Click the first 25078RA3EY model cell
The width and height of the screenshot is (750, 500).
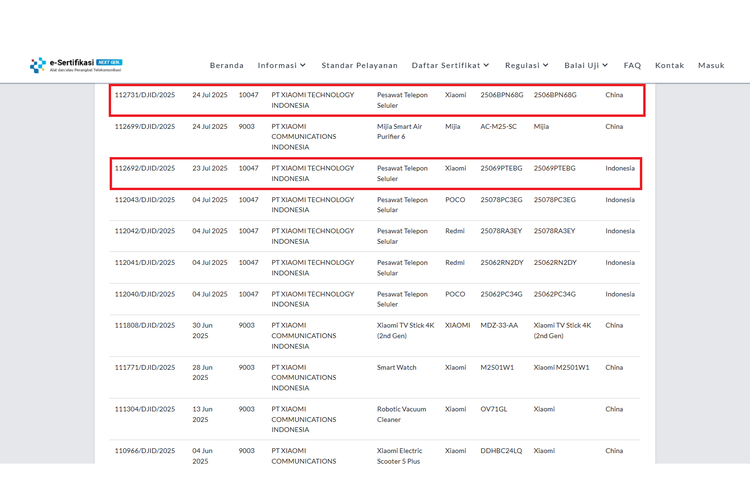501,231
